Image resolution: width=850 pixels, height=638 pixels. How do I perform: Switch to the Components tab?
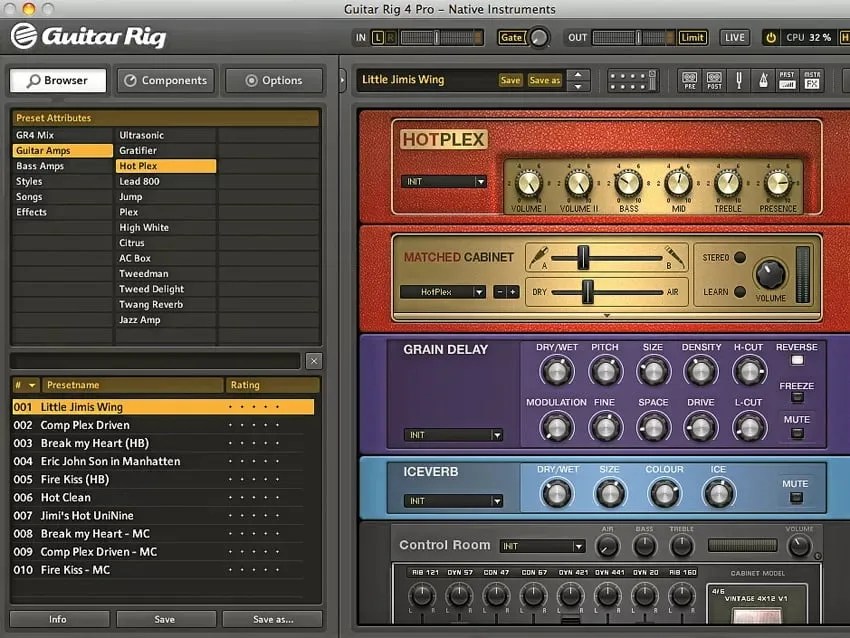point(165,80)
